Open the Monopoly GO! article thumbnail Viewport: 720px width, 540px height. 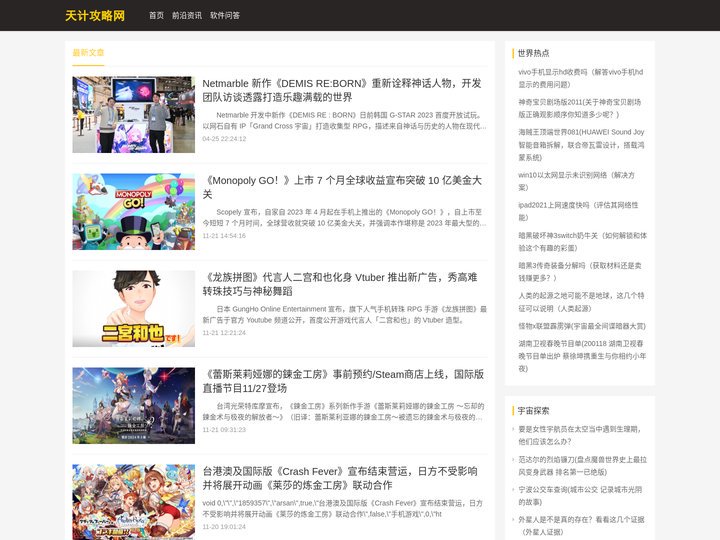(x=134, y=212)
